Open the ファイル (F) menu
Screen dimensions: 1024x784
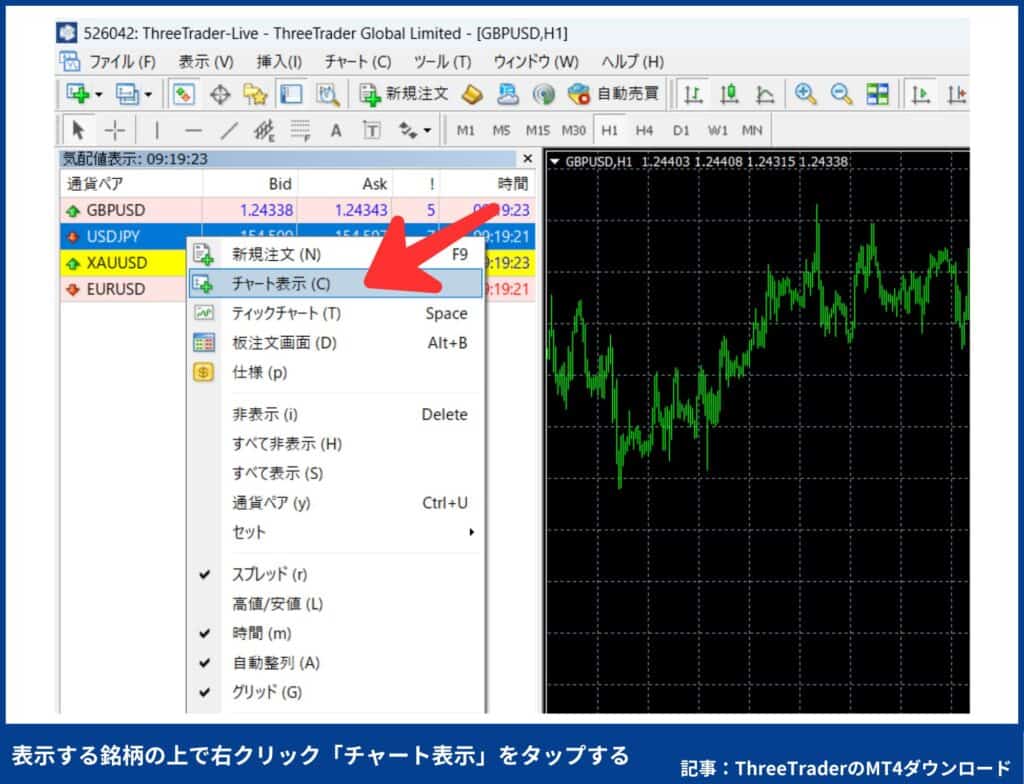pyautogui.click(x=122, y=62)
